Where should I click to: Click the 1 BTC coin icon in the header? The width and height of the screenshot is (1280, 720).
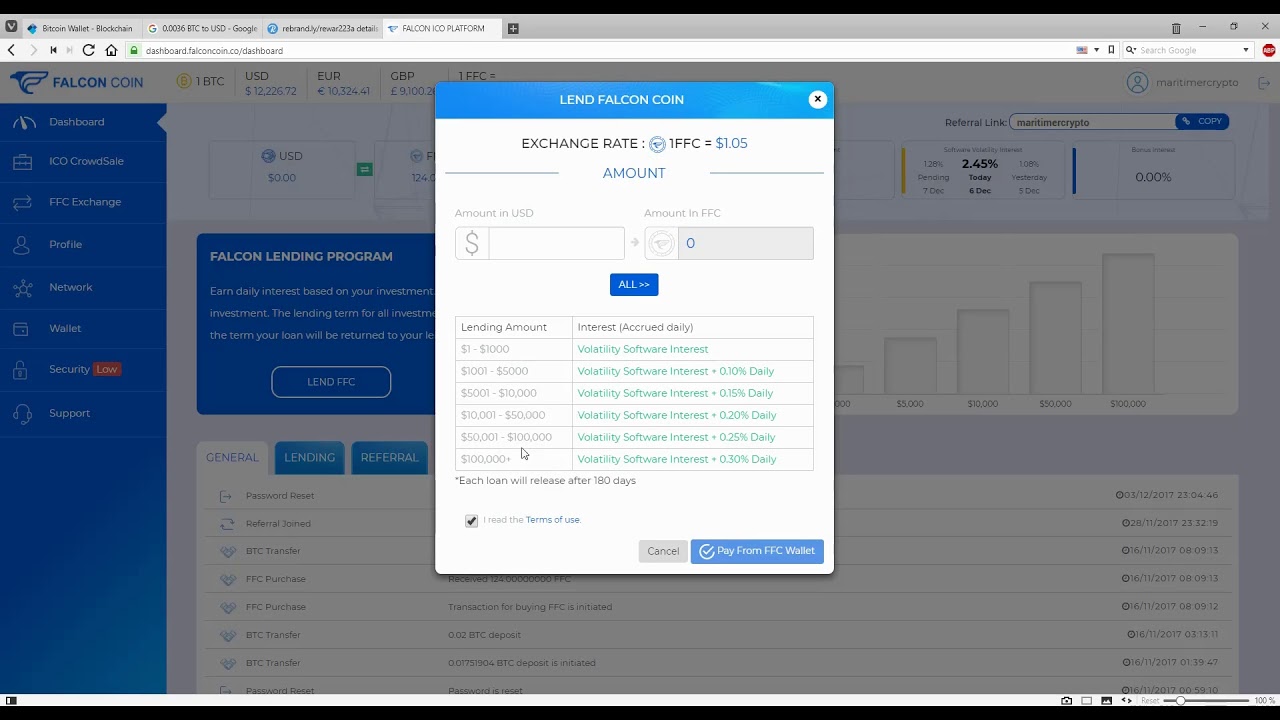[x=184, y=81]
